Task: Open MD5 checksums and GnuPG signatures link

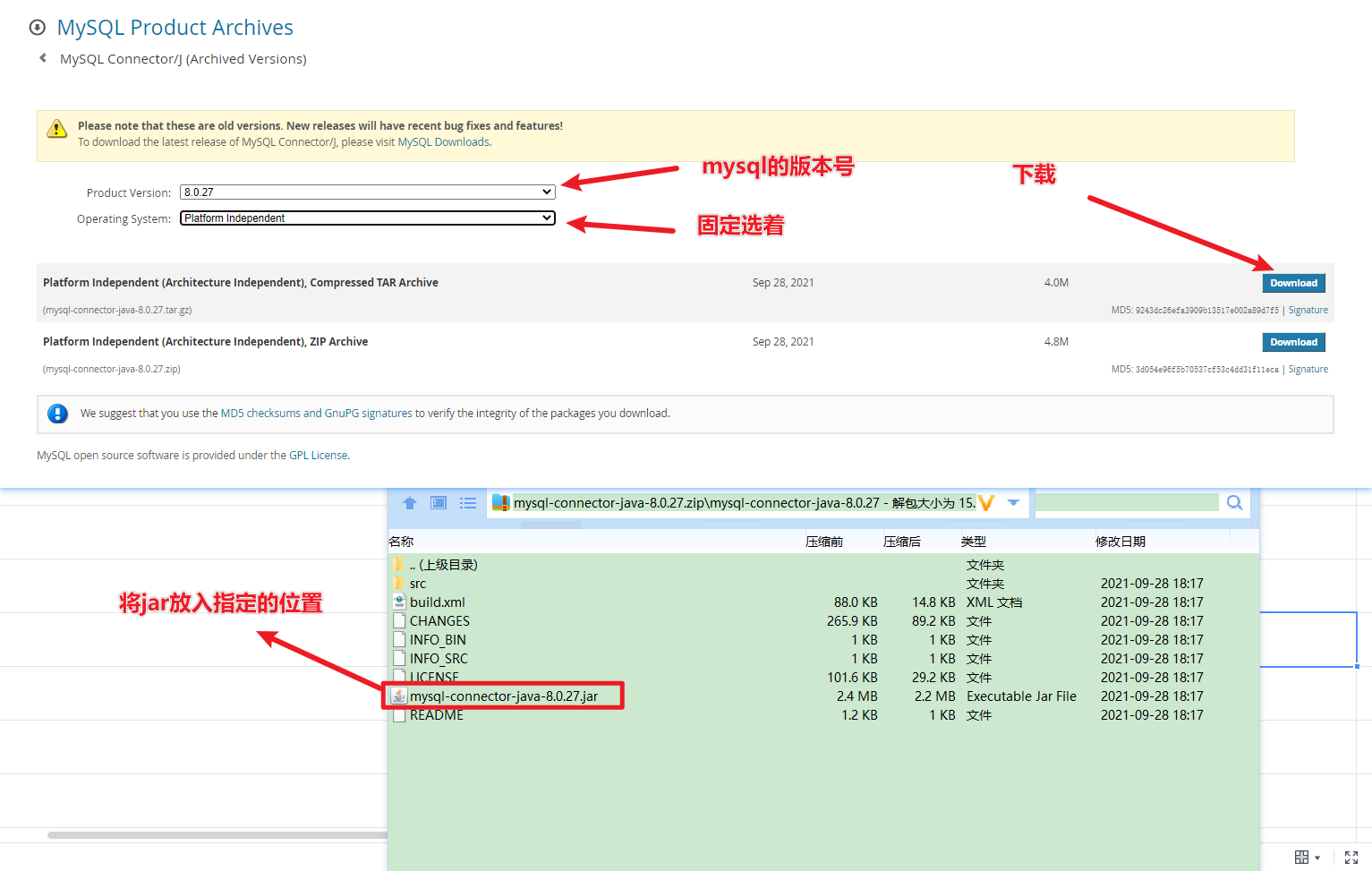Action: point(317,414)
